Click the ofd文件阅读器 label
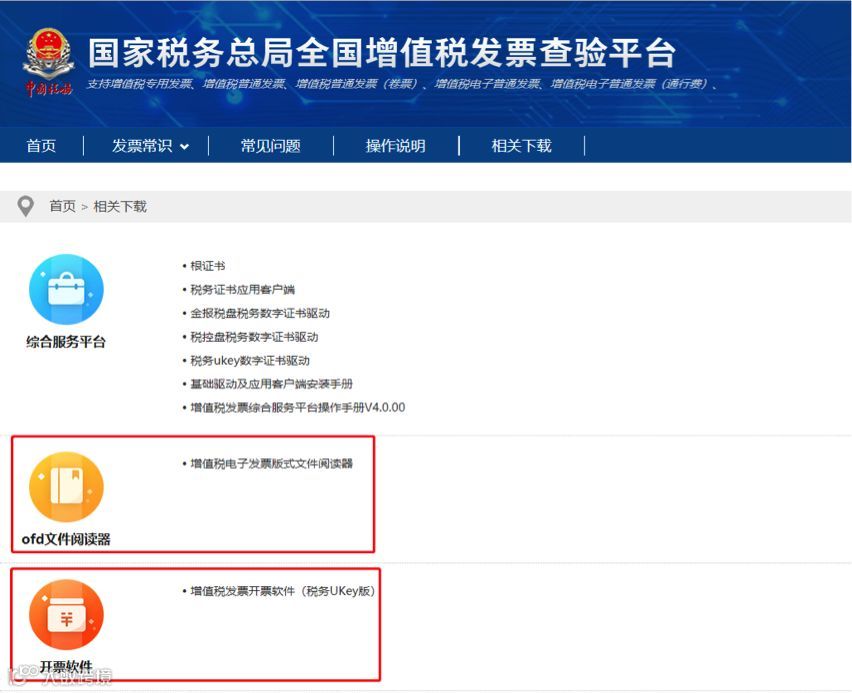The height and width of the screenshot is (693, 852). 66,539
